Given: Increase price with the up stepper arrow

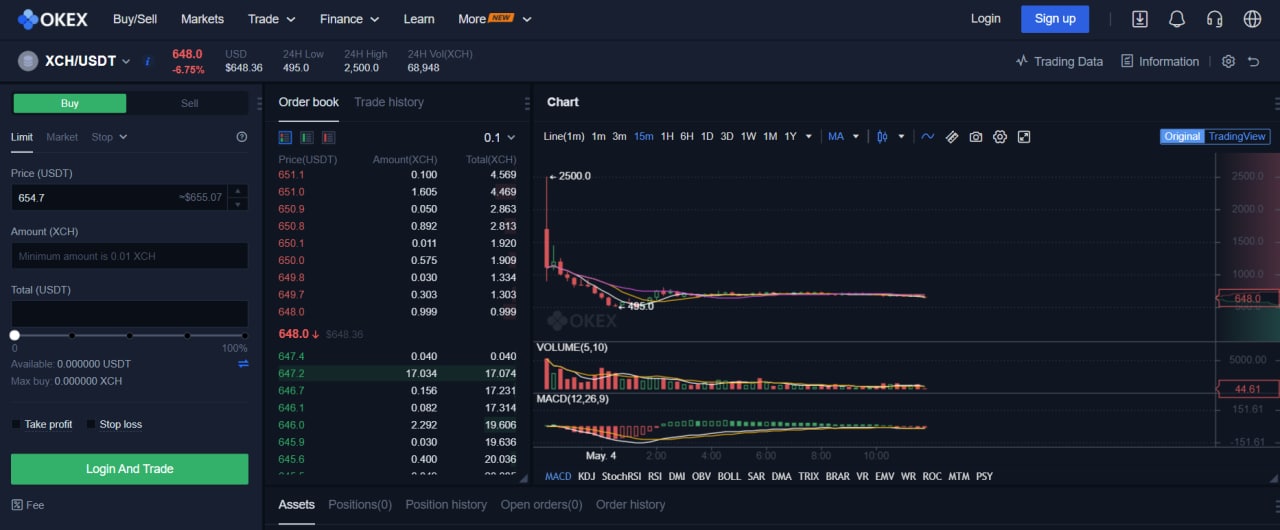Looking at the screenshot, I should click(x=237, y=191).
